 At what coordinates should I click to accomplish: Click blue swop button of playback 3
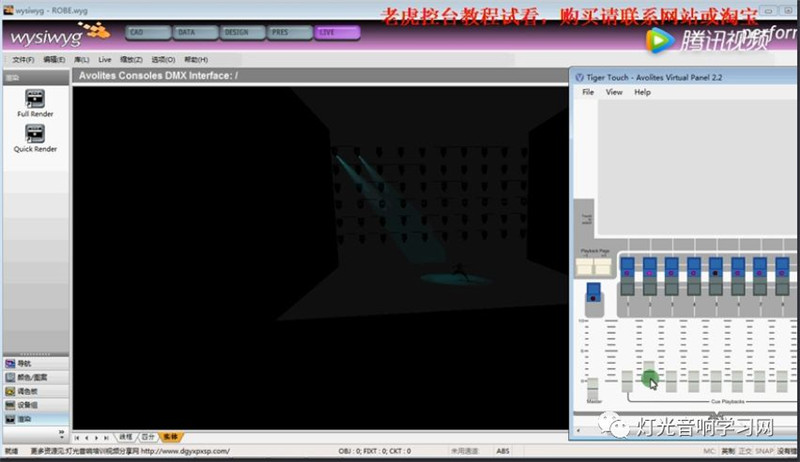click(671, 267)
